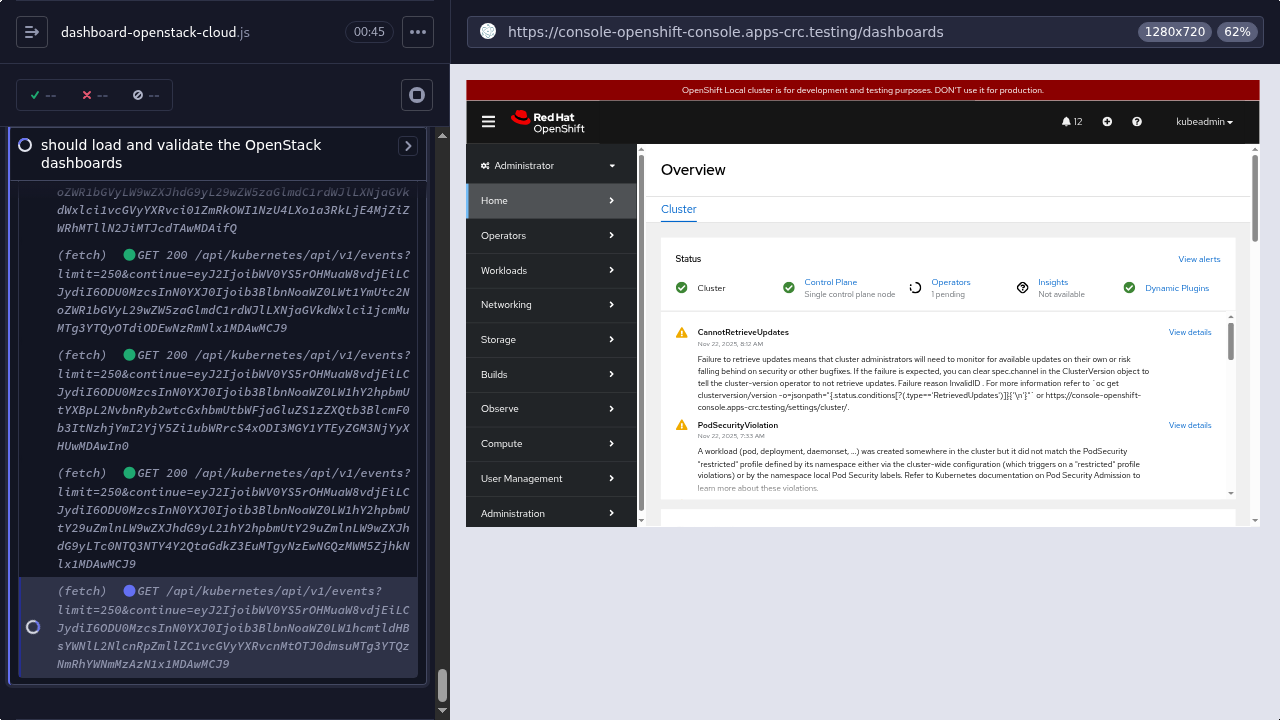
Task: Open the Control Plane status link
Action: tap(830, 282)
